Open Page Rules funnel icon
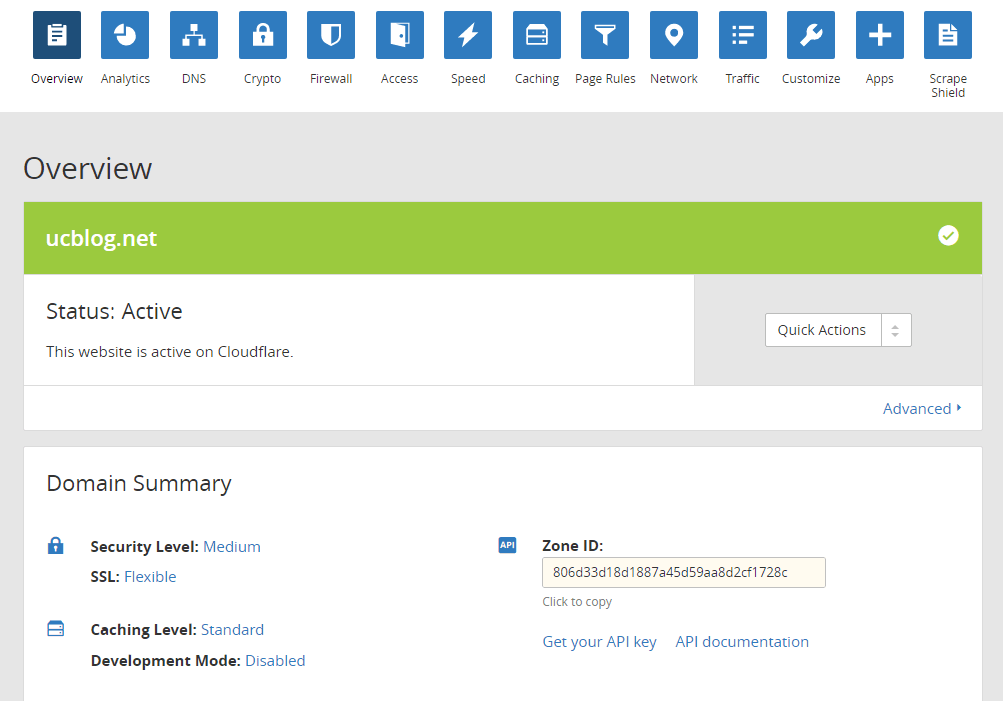The height and width of the screenshot is (701, 1003). [605, 36]
